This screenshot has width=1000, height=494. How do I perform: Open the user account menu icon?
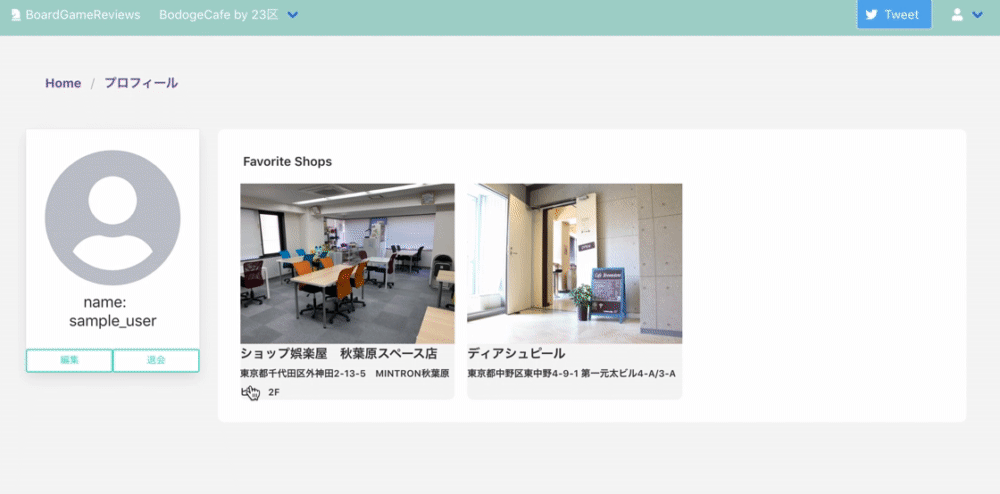point(957,15)
